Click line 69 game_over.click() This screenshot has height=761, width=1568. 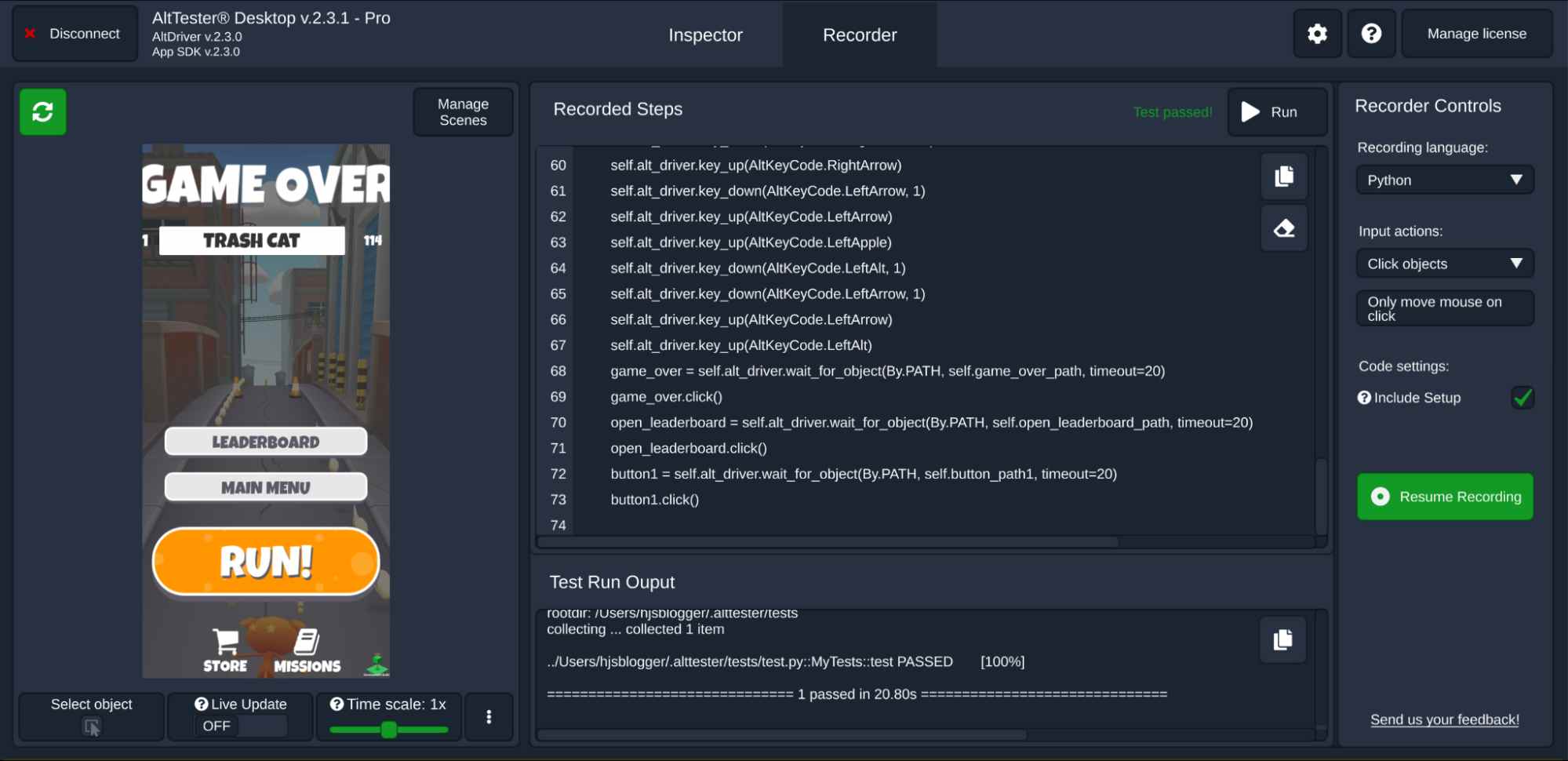tap(666, 397)
